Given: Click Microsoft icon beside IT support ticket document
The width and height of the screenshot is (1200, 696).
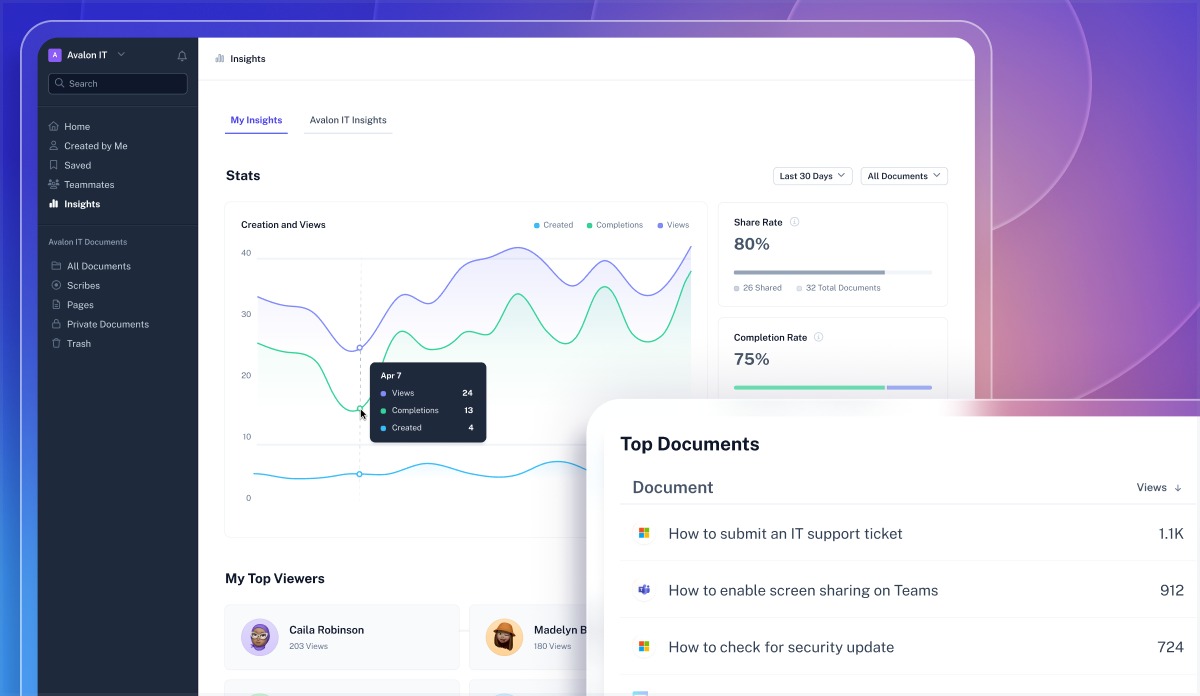Looking at the screenshot, I should (644, 533).
